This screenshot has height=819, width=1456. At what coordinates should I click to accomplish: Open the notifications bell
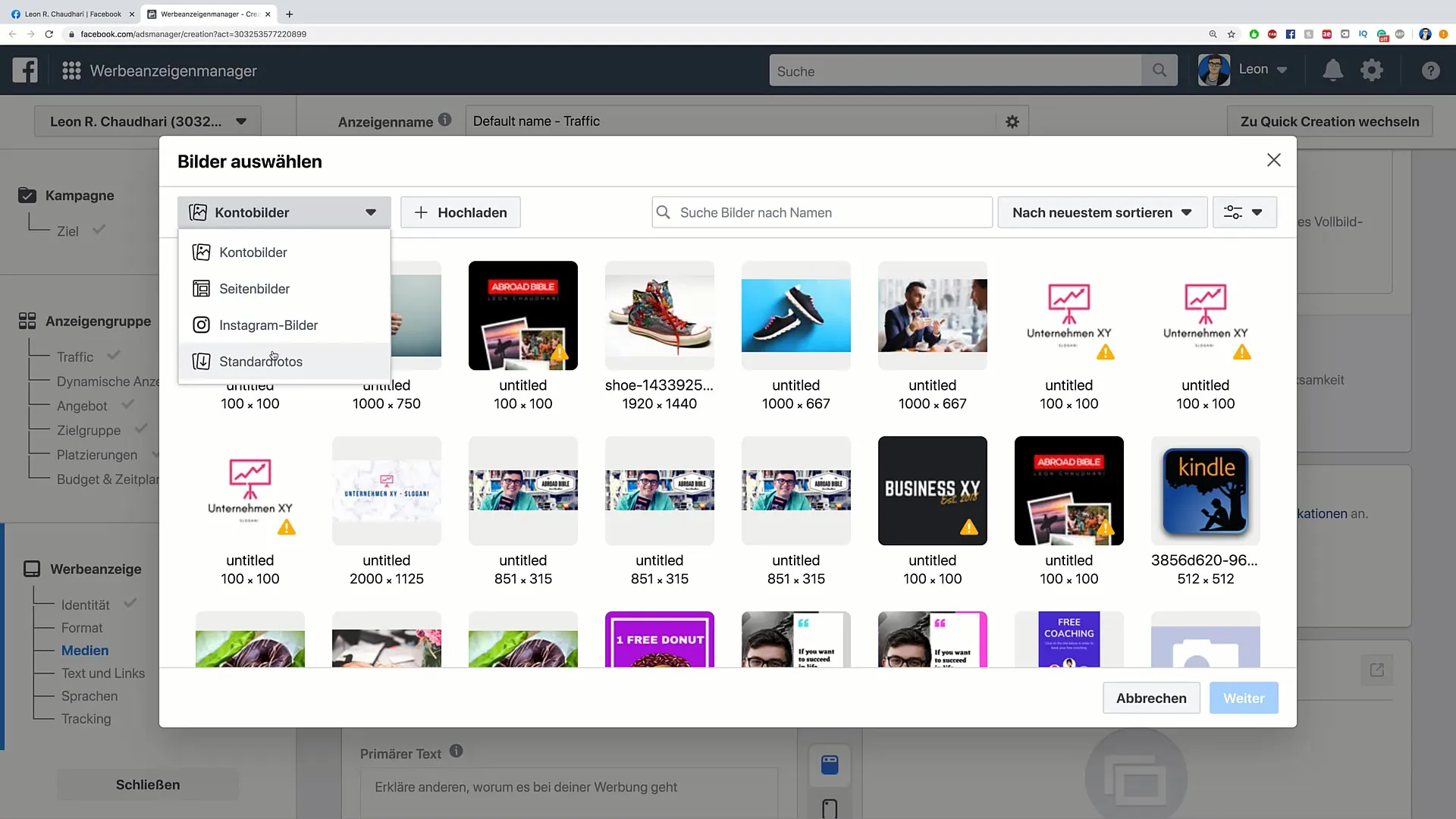point(1332,71)
